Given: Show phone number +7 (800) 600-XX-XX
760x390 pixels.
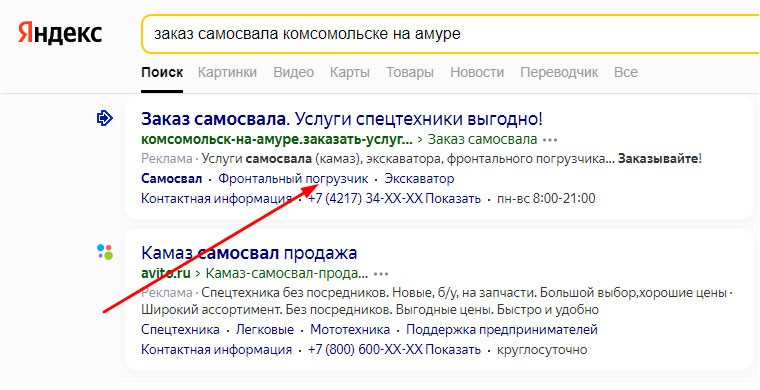Looking at the screenshot, I should (395, 350).
